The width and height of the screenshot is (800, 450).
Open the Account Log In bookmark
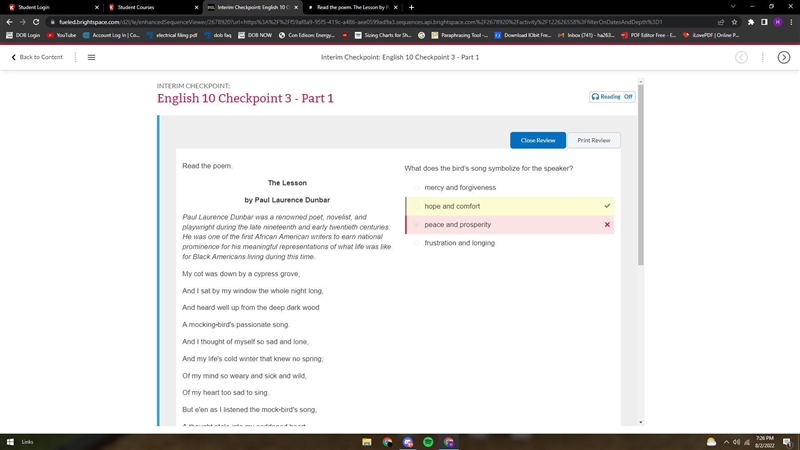pyautogui.click(x=111, y=35)
